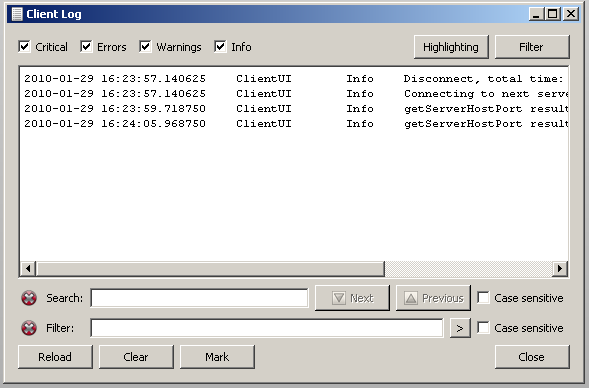
Task: Reload the client log
Action: point(55,357)
